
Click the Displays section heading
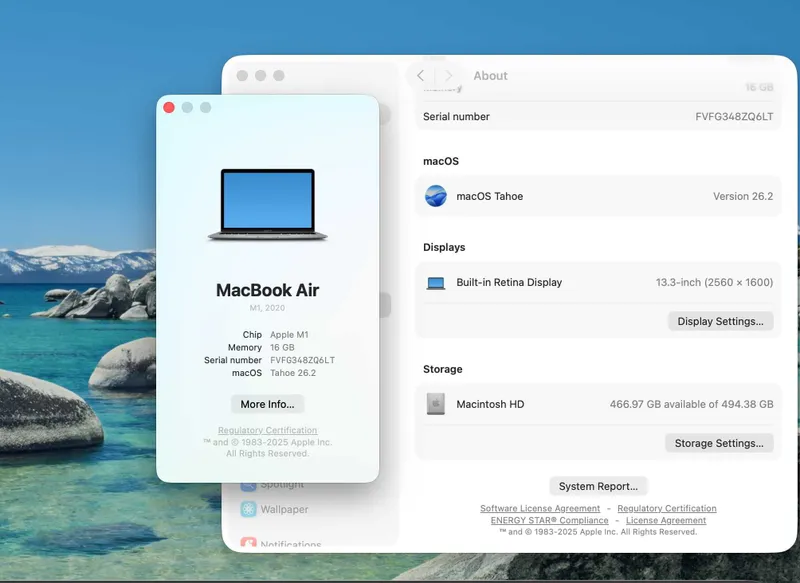point(444,247)
